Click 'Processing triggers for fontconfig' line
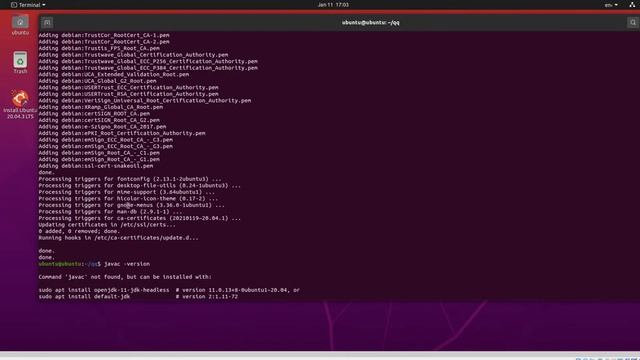Viewport: 640px width, 360px height. 130,179
